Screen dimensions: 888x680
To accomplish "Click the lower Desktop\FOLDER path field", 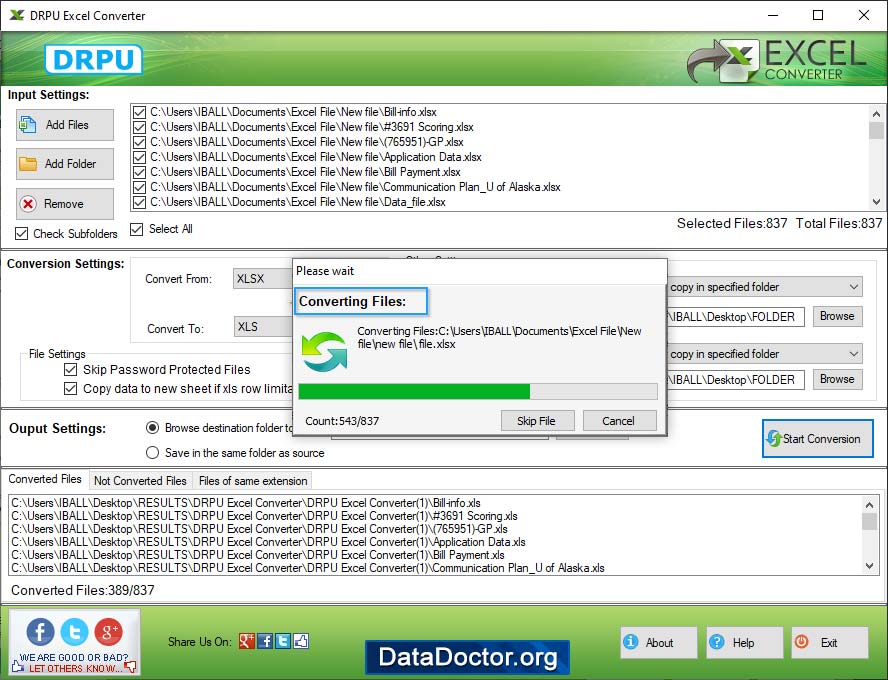I will click(736, 379).
